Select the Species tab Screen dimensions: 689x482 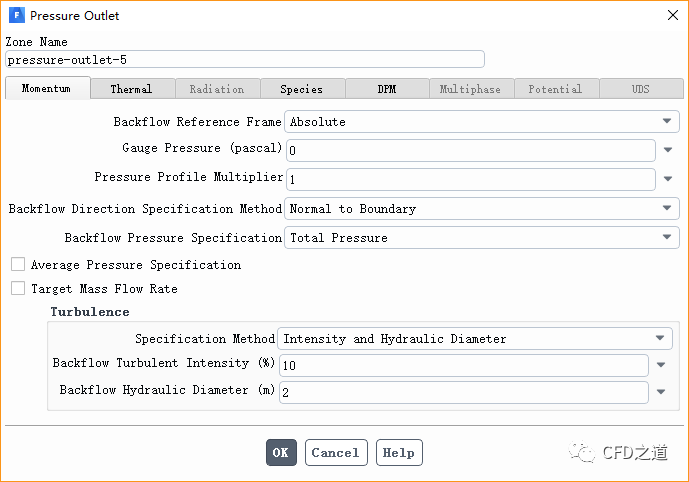(301, 89)
